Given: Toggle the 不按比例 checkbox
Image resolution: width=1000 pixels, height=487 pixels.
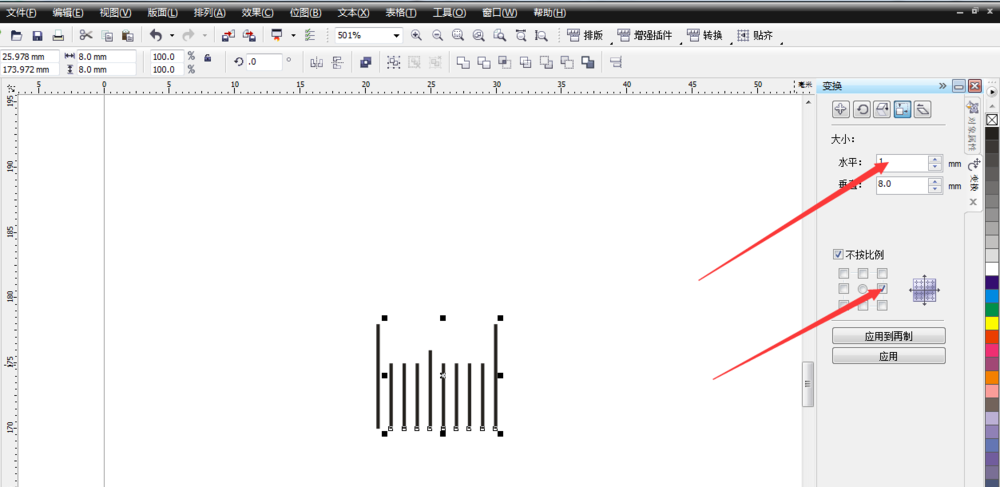Looking at the screenshot, I should (839, 255).
